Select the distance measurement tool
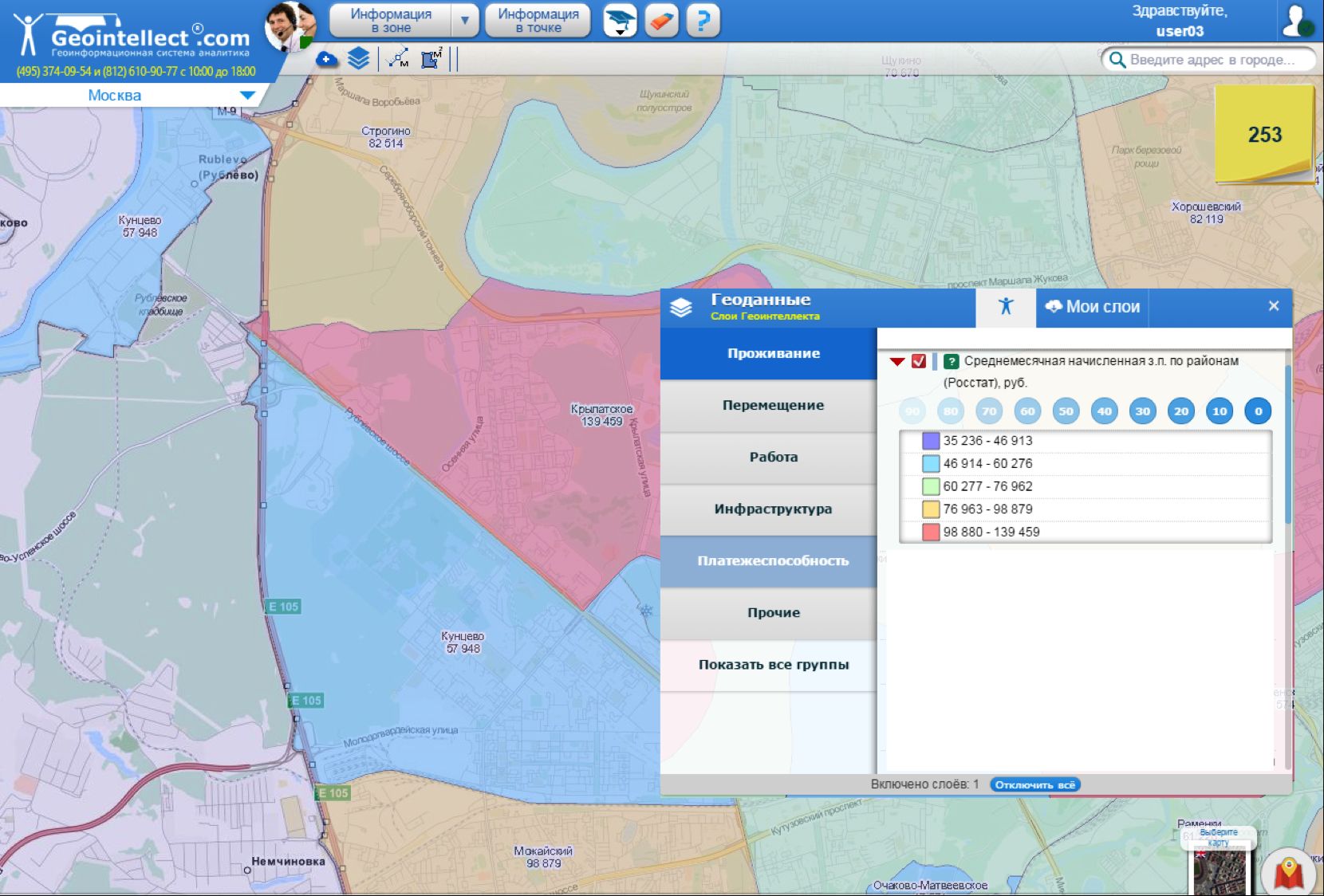1324x896 pixels. [x=398, y=58]
